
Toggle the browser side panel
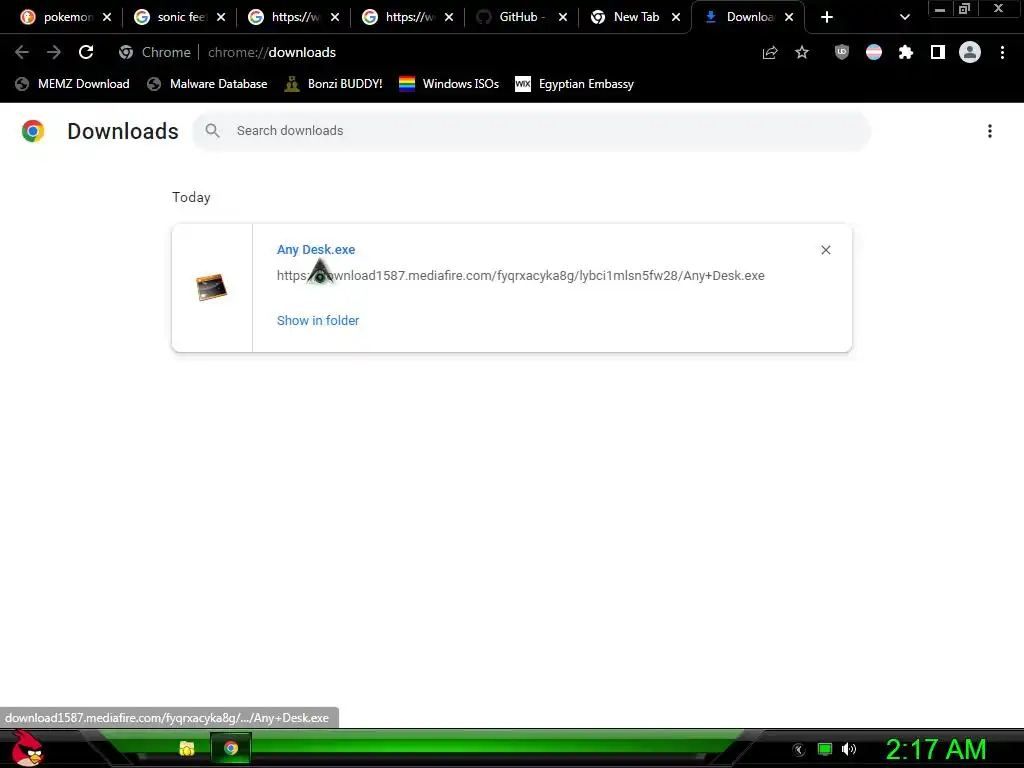(938, 52)
